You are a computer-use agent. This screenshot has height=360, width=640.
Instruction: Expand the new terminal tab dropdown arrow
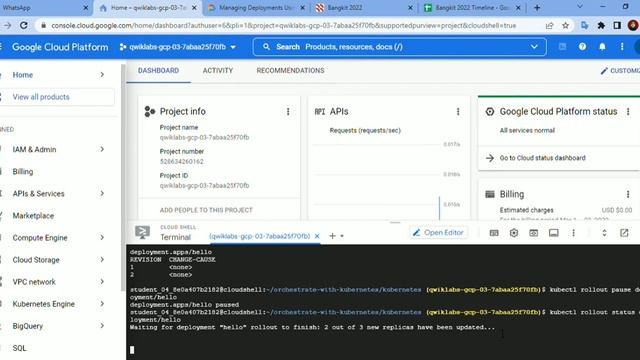[x=342, y=236]
